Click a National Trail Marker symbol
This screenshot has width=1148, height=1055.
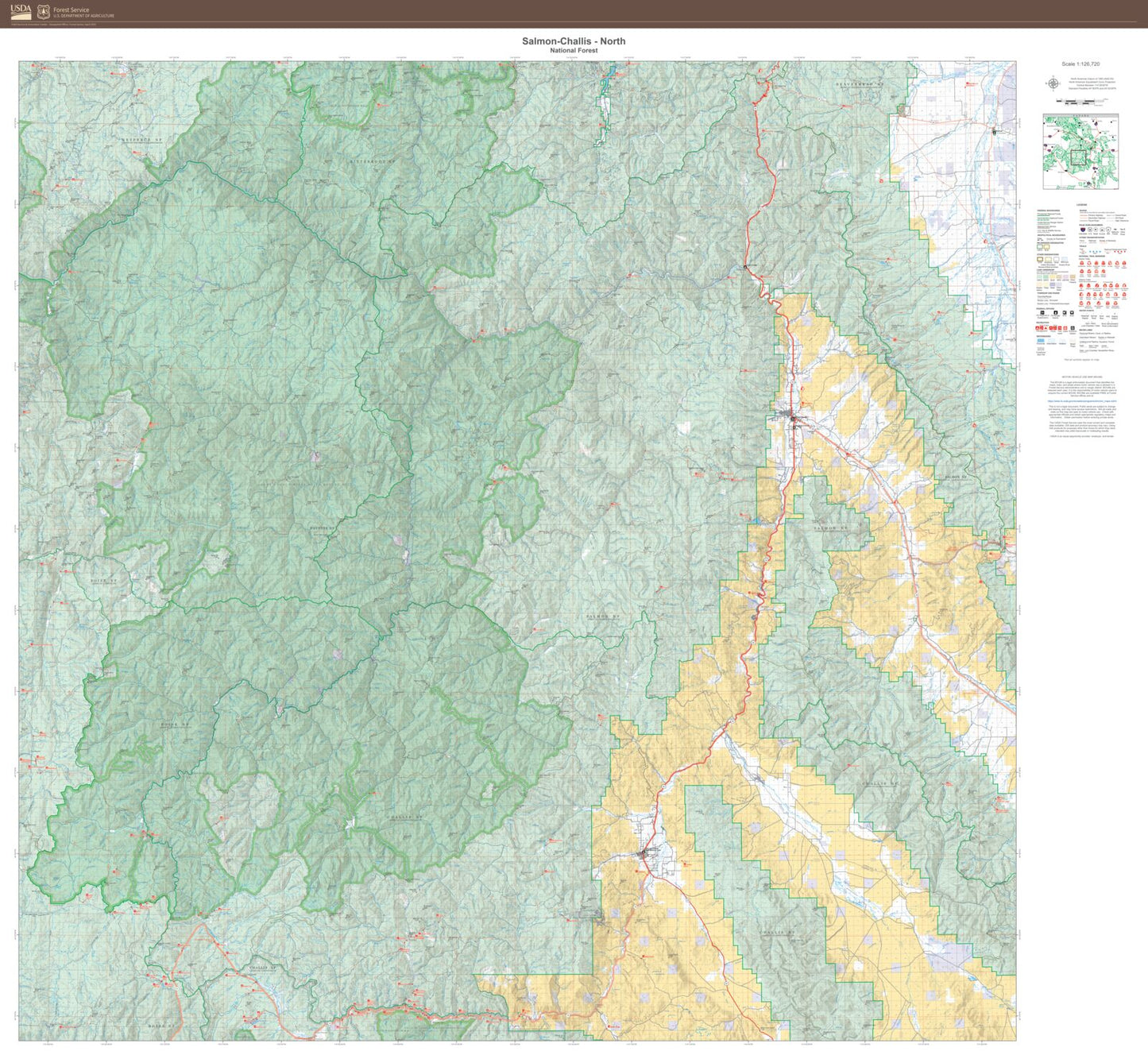tap(1081, 263)
